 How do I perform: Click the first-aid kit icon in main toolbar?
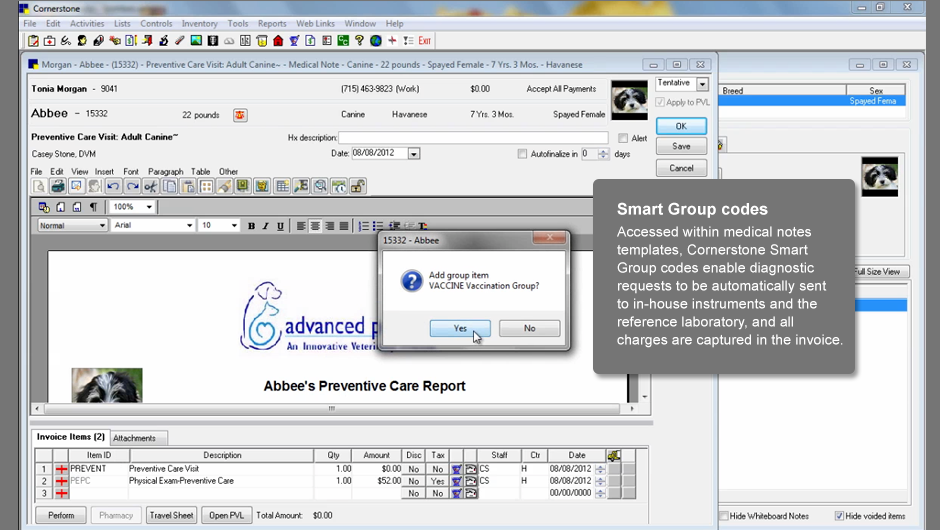[49, 41]
